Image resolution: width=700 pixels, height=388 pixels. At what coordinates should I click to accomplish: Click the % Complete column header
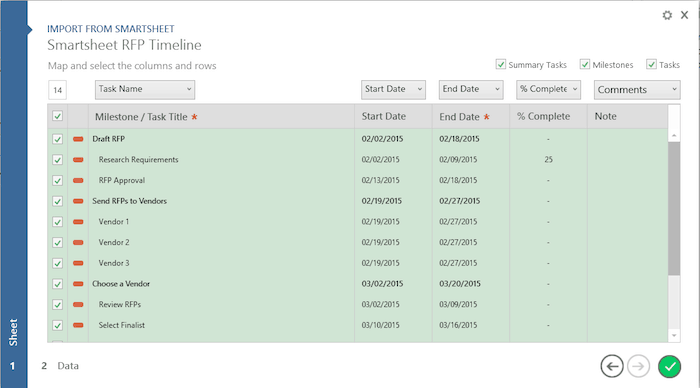(x=549, y=117)
